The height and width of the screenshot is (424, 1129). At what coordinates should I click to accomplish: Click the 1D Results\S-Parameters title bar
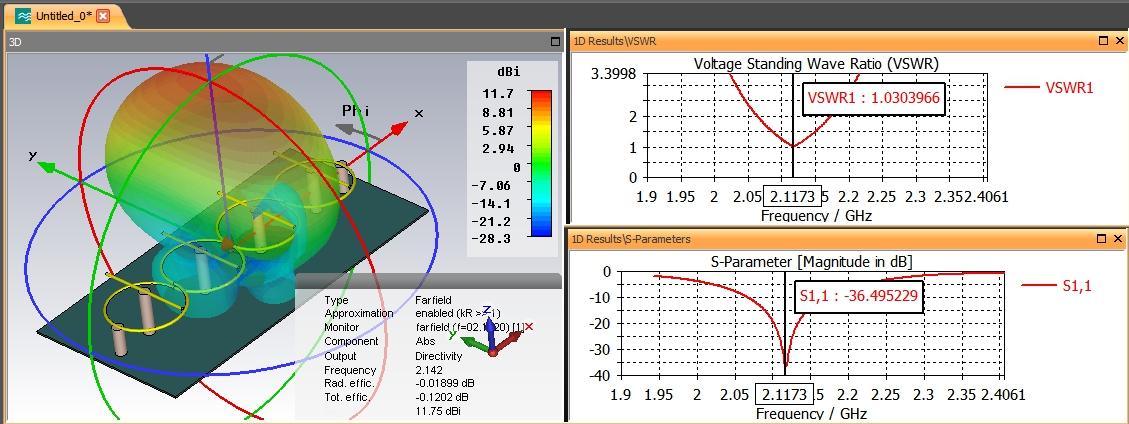coord(848,238)
